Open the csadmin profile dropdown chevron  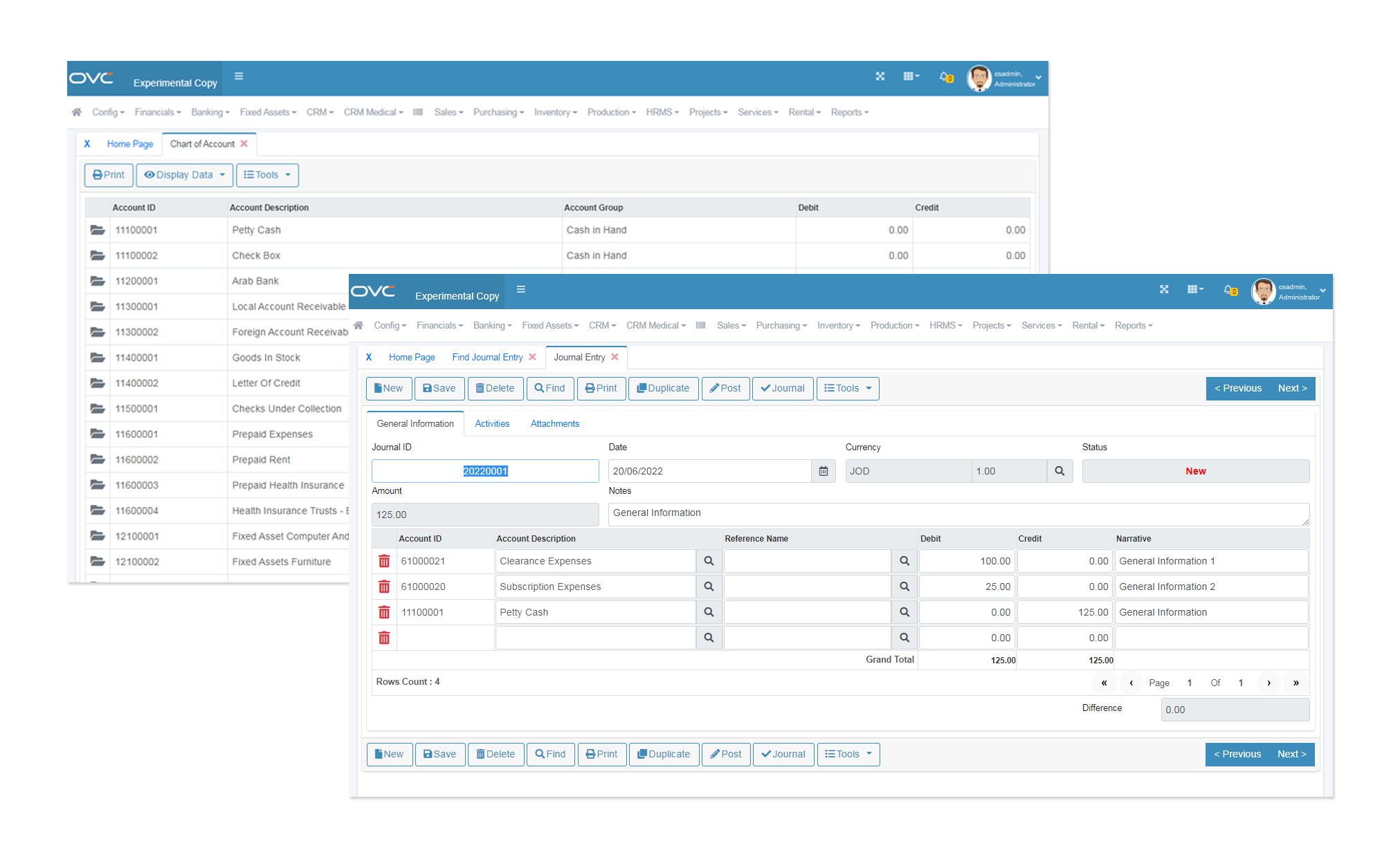click(1322, 291)
